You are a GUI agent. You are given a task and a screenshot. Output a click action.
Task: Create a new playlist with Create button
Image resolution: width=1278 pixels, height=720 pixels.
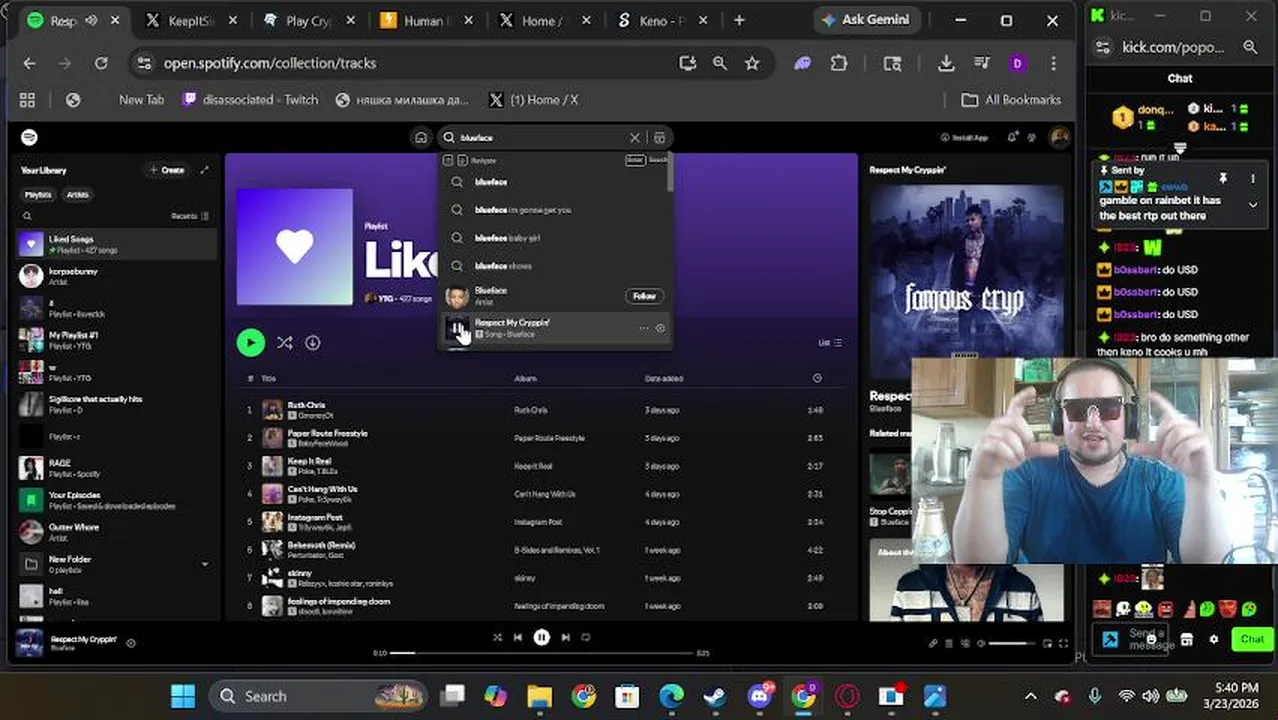[x=167, y=170]
